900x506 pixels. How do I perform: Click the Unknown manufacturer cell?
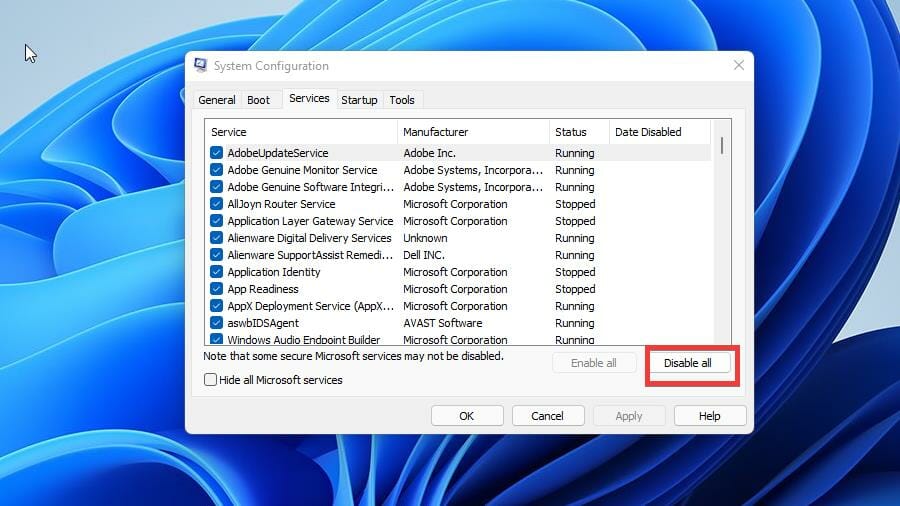(x=425, y=238)
